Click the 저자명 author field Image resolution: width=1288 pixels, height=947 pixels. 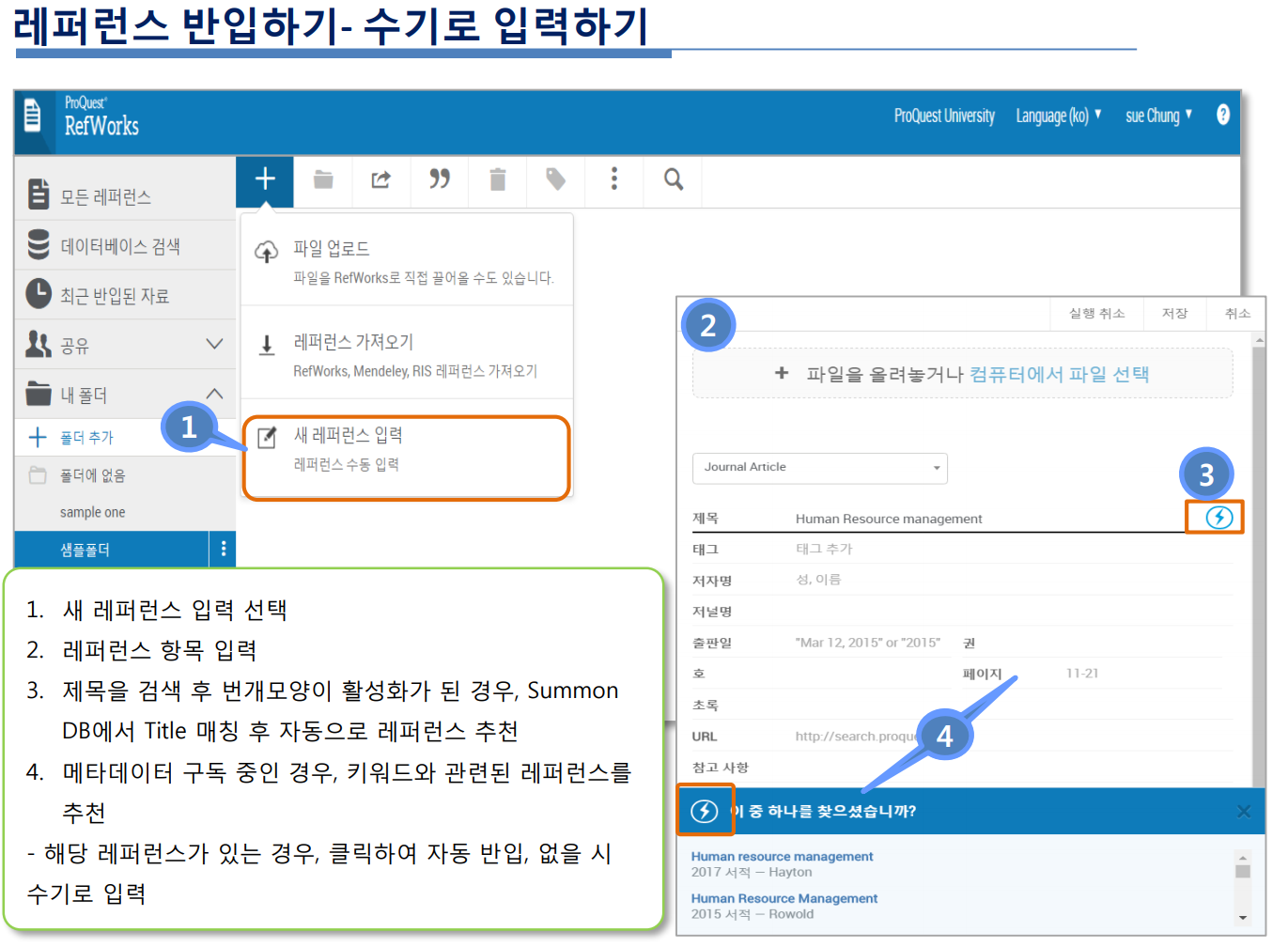(1013, 580)
